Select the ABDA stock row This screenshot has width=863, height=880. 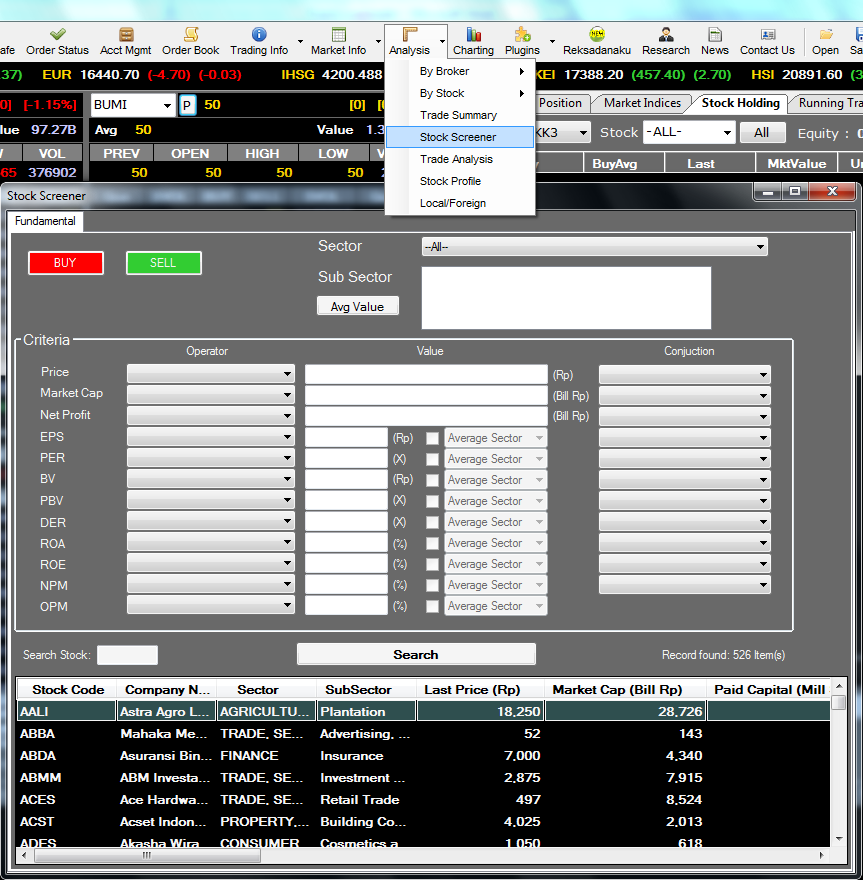point(424,756)
